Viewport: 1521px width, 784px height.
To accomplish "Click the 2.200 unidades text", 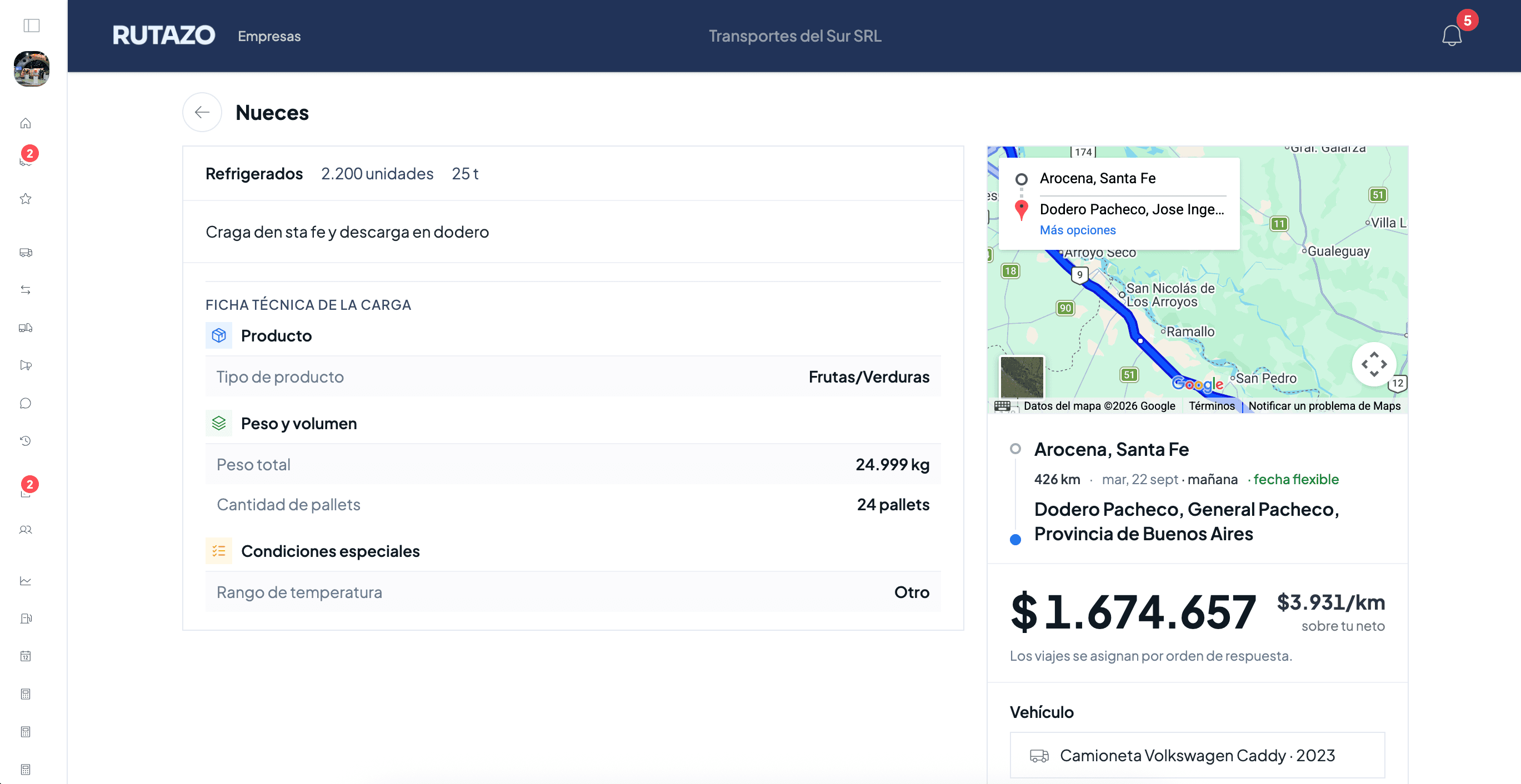I will coord(377,174).
